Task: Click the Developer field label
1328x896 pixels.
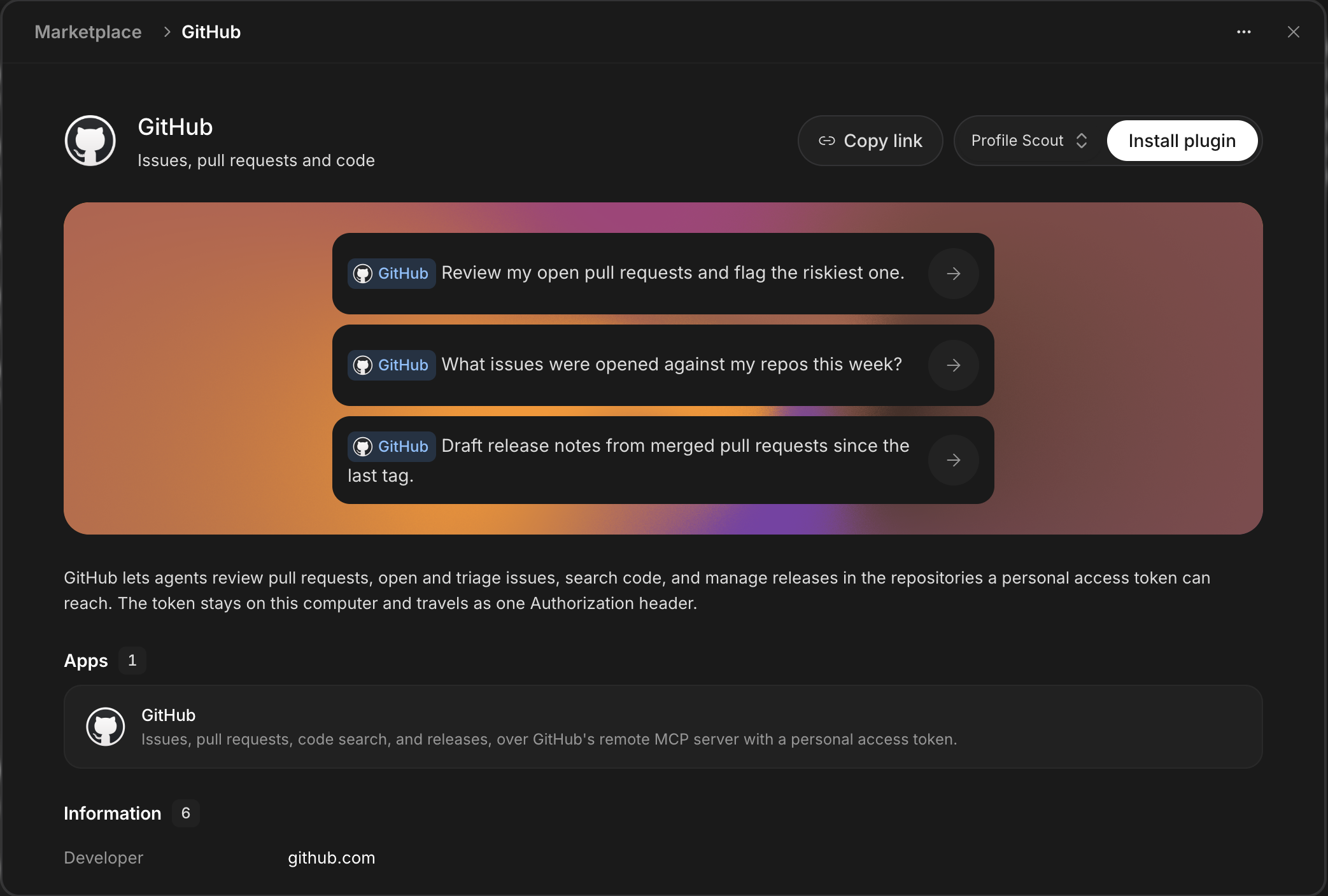Action: pos(103,858)
